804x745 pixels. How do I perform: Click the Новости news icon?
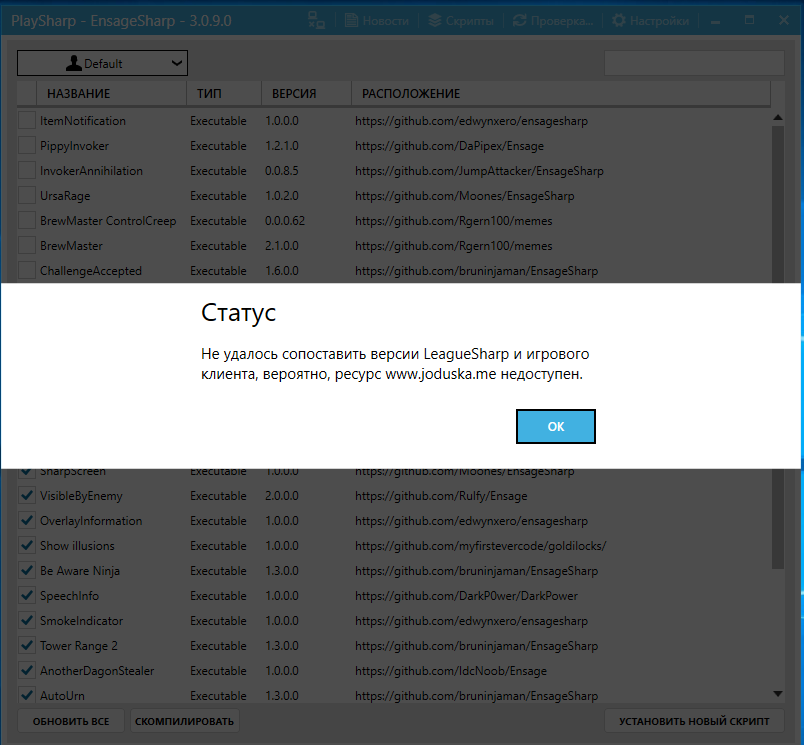coord(351,21)
